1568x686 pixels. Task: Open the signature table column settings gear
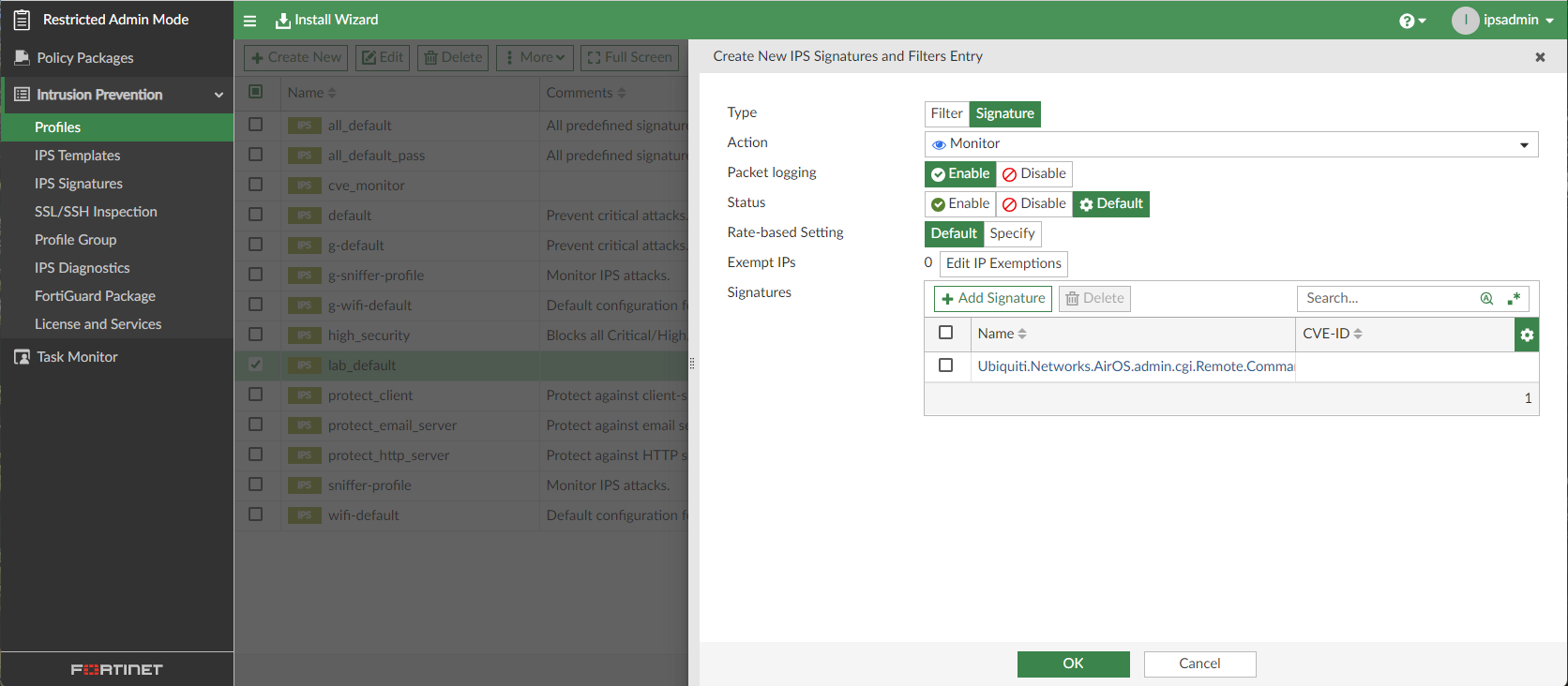tap(1527, 335)
